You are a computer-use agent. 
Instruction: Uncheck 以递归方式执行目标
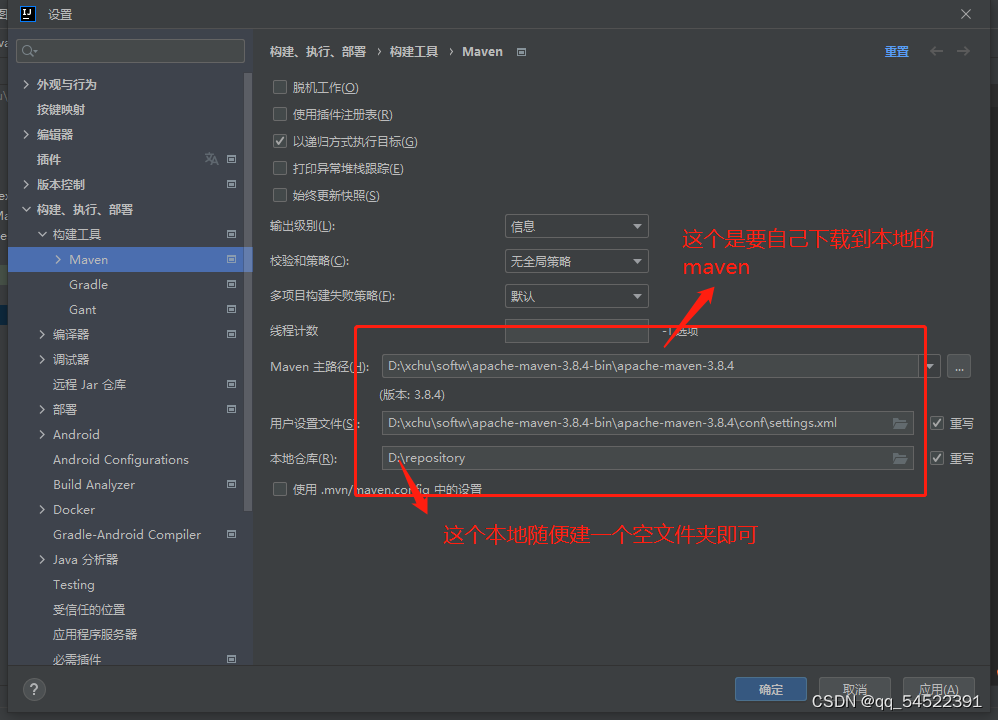pos(279,141)
